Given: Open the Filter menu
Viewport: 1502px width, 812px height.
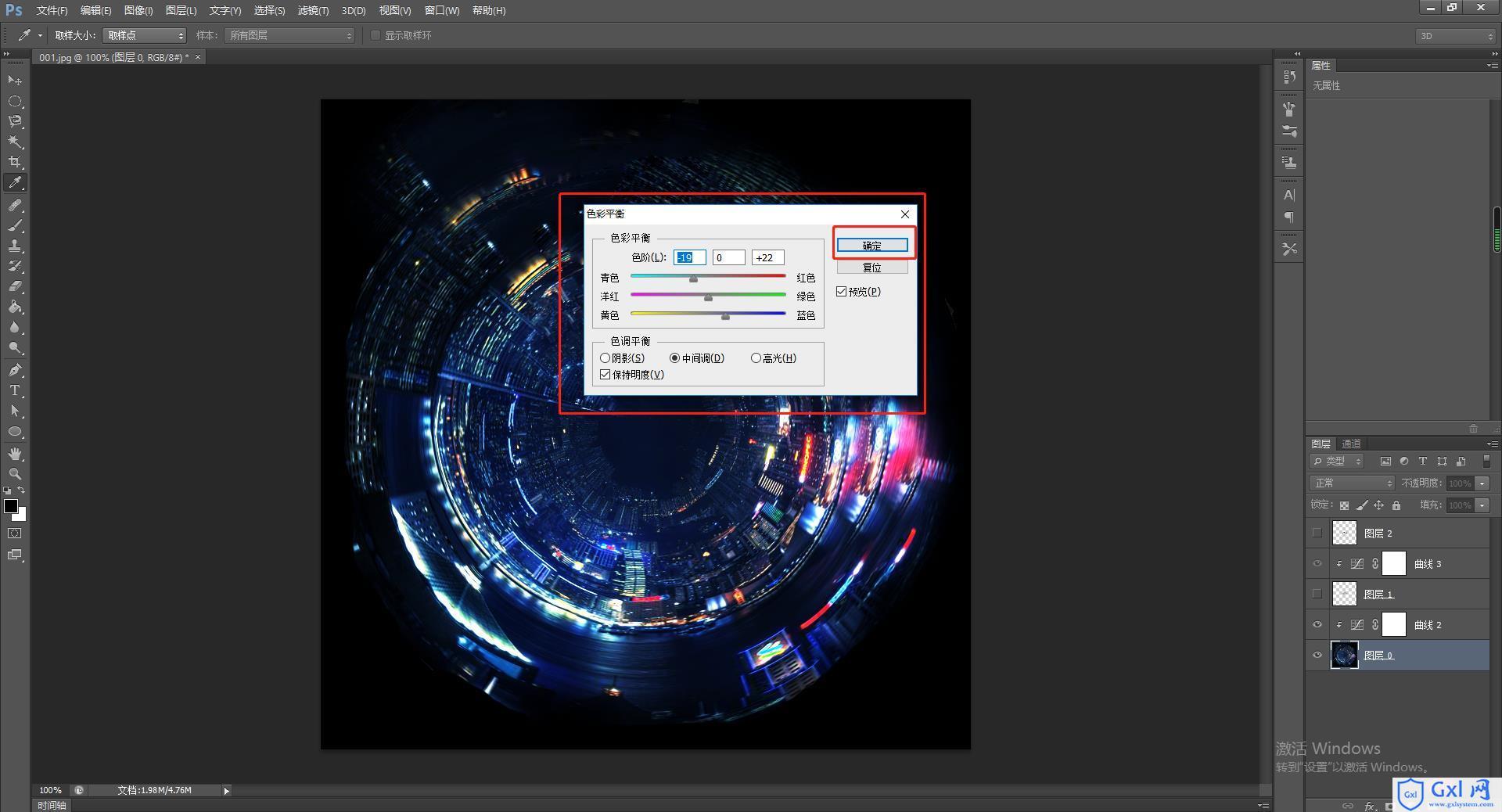Looking at the screenshot, I should [313, 10].
